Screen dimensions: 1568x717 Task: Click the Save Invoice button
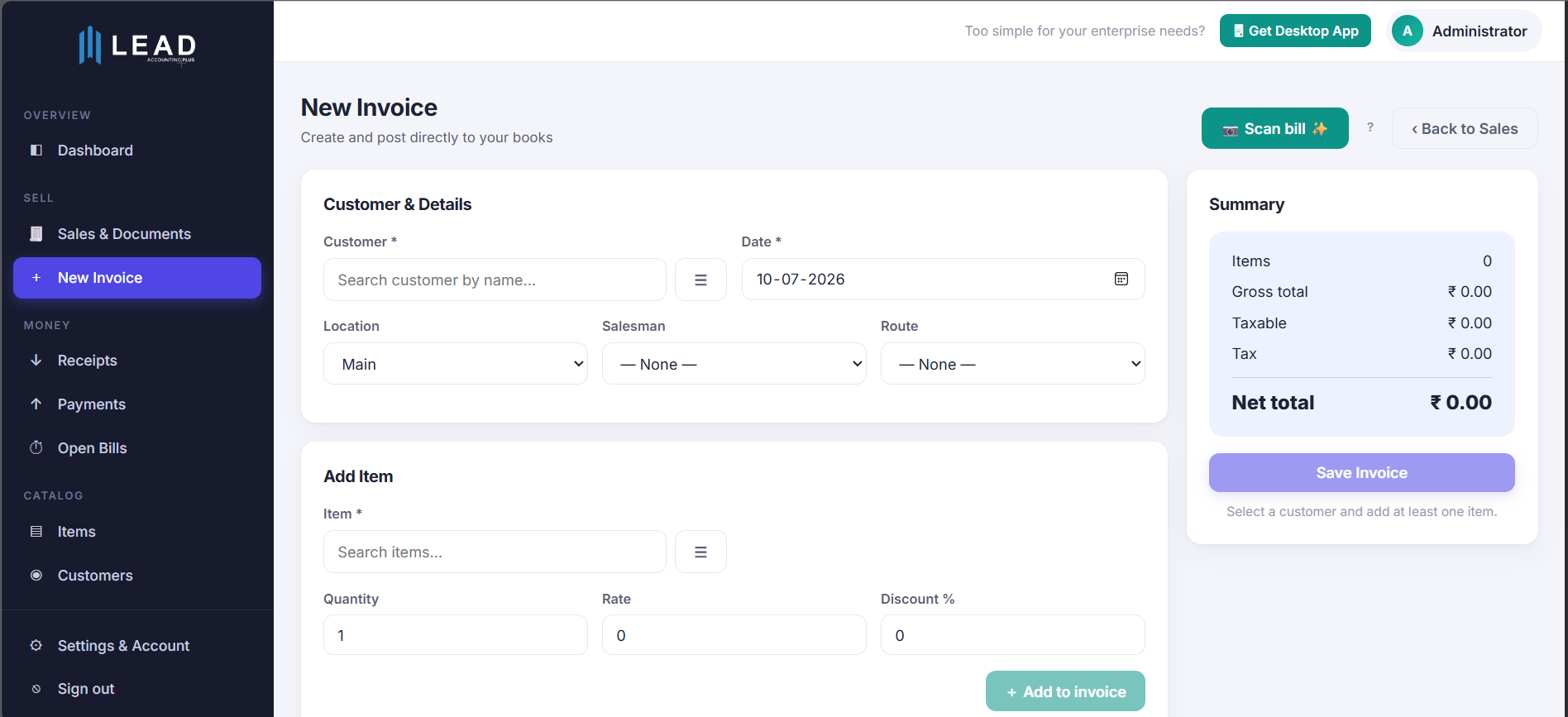(1362, 472)
